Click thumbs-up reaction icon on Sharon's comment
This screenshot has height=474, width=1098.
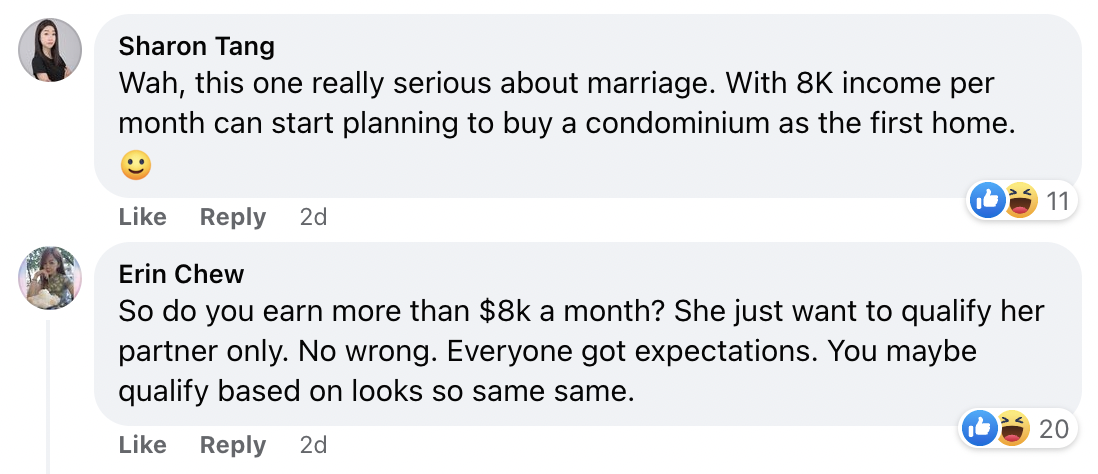point(987,201)
